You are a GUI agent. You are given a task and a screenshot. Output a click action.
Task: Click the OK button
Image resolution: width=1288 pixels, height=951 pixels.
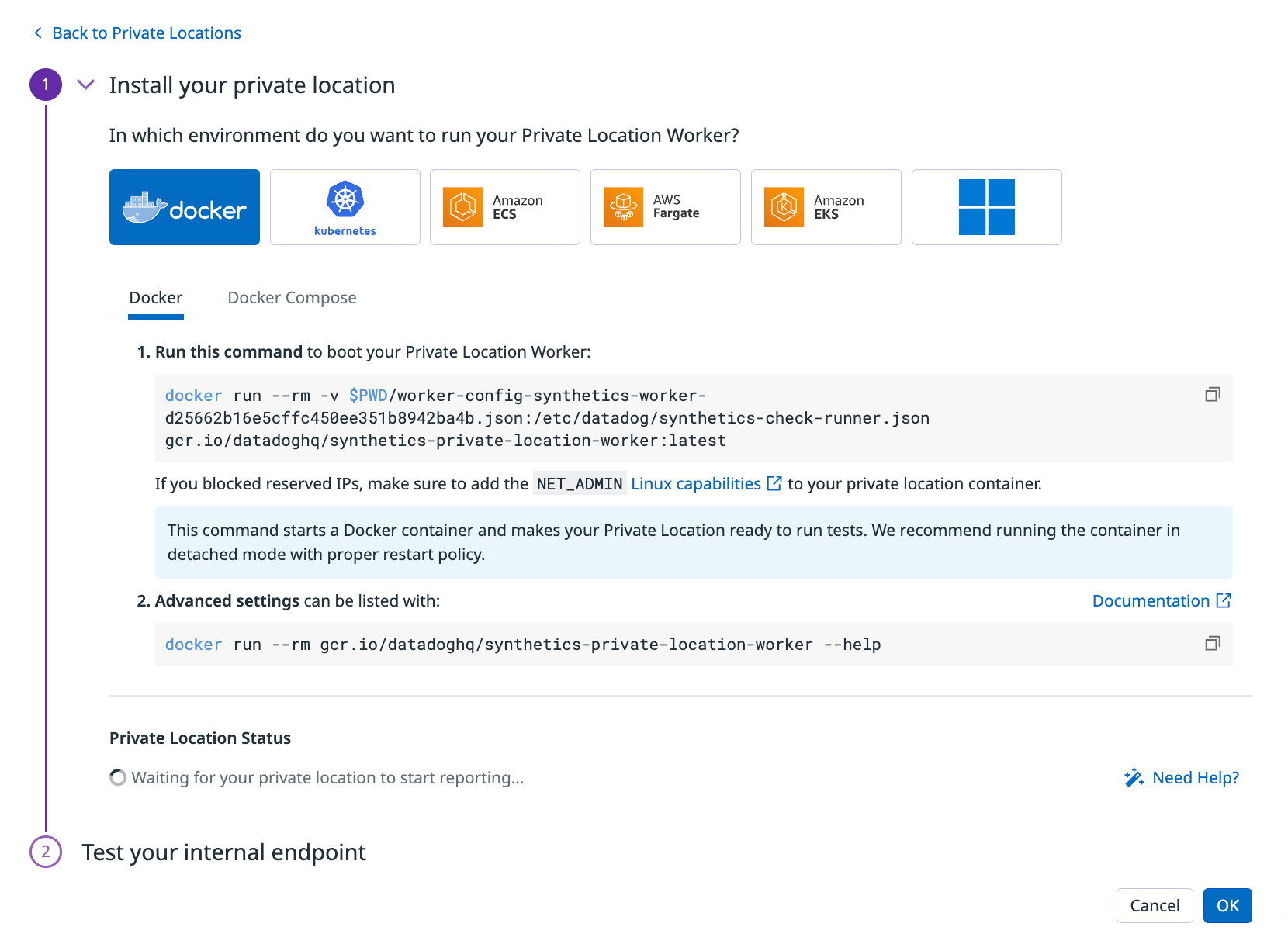(x=1227, y=905)
